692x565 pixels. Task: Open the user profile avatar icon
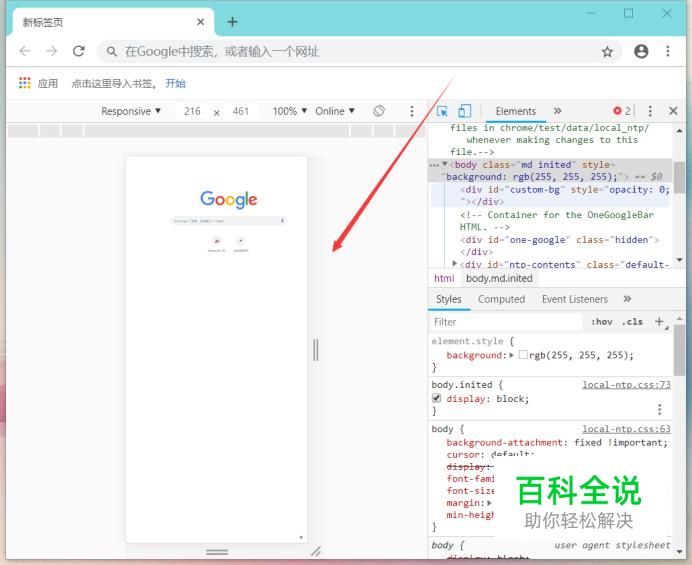tap(641, 51)
